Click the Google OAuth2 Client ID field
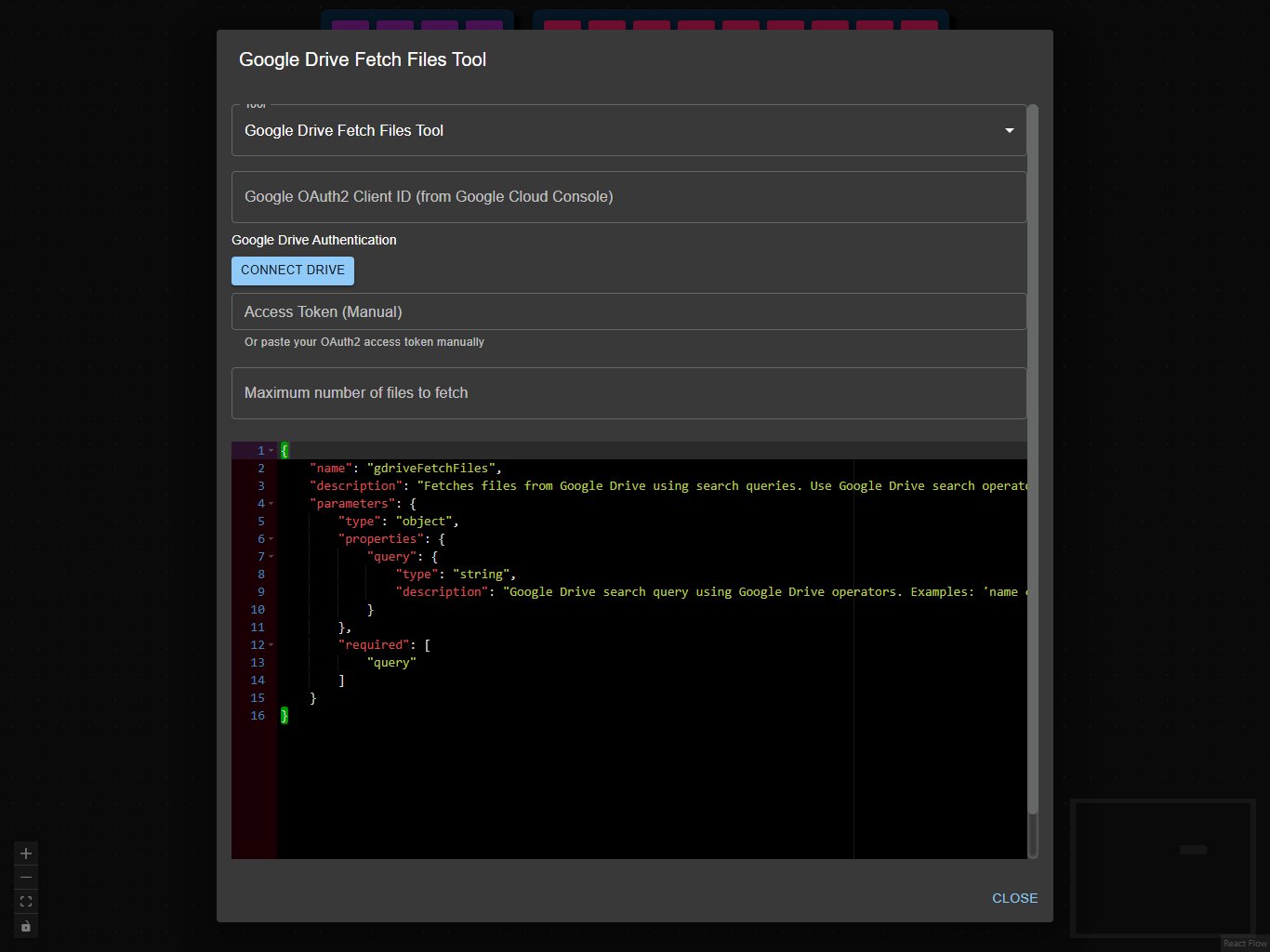Image resolution: width=1270 pixels, height=952 pixels. click(628, 197)
